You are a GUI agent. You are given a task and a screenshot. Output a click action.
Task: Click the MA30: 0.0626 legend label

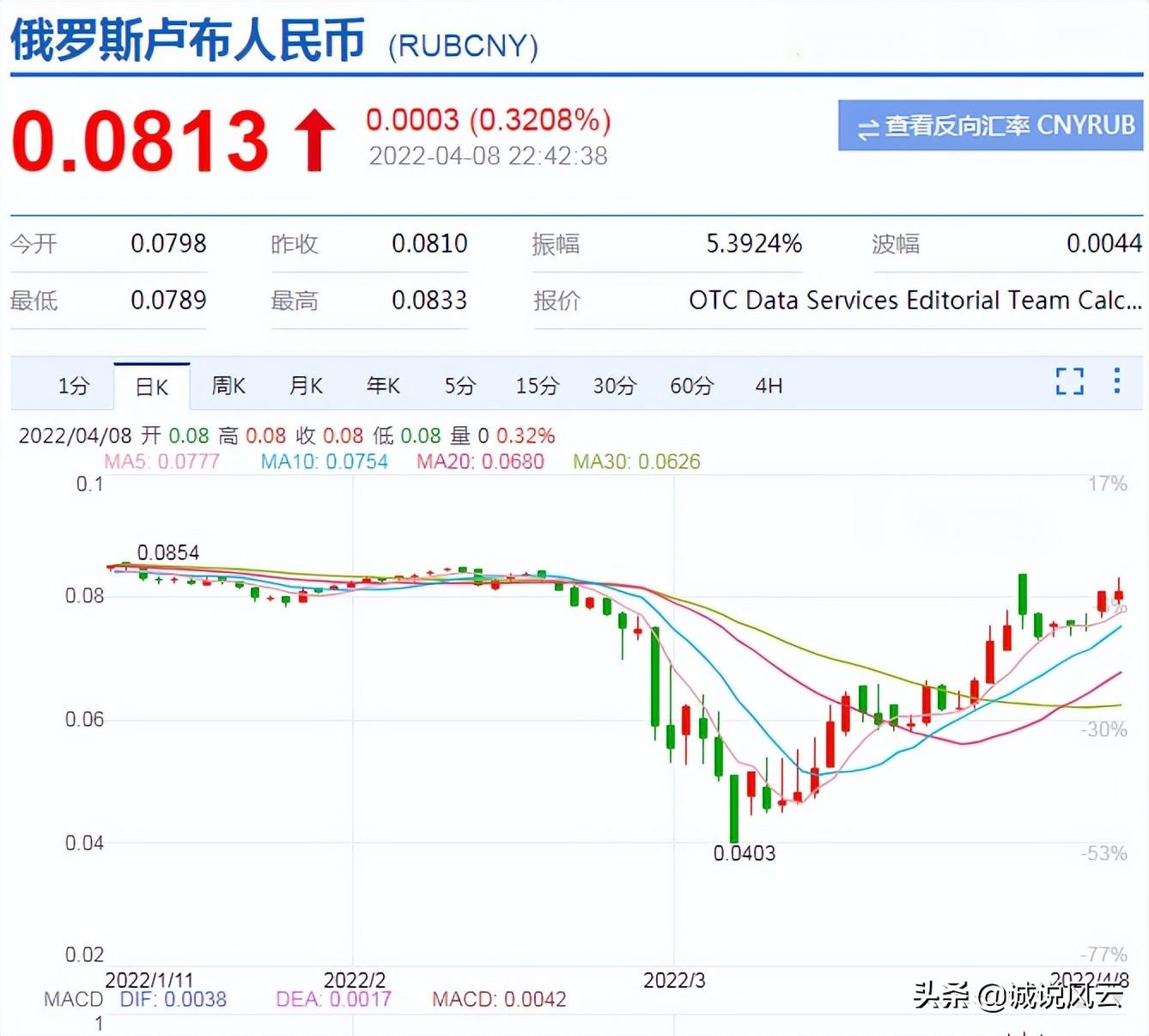coord(636,462)
